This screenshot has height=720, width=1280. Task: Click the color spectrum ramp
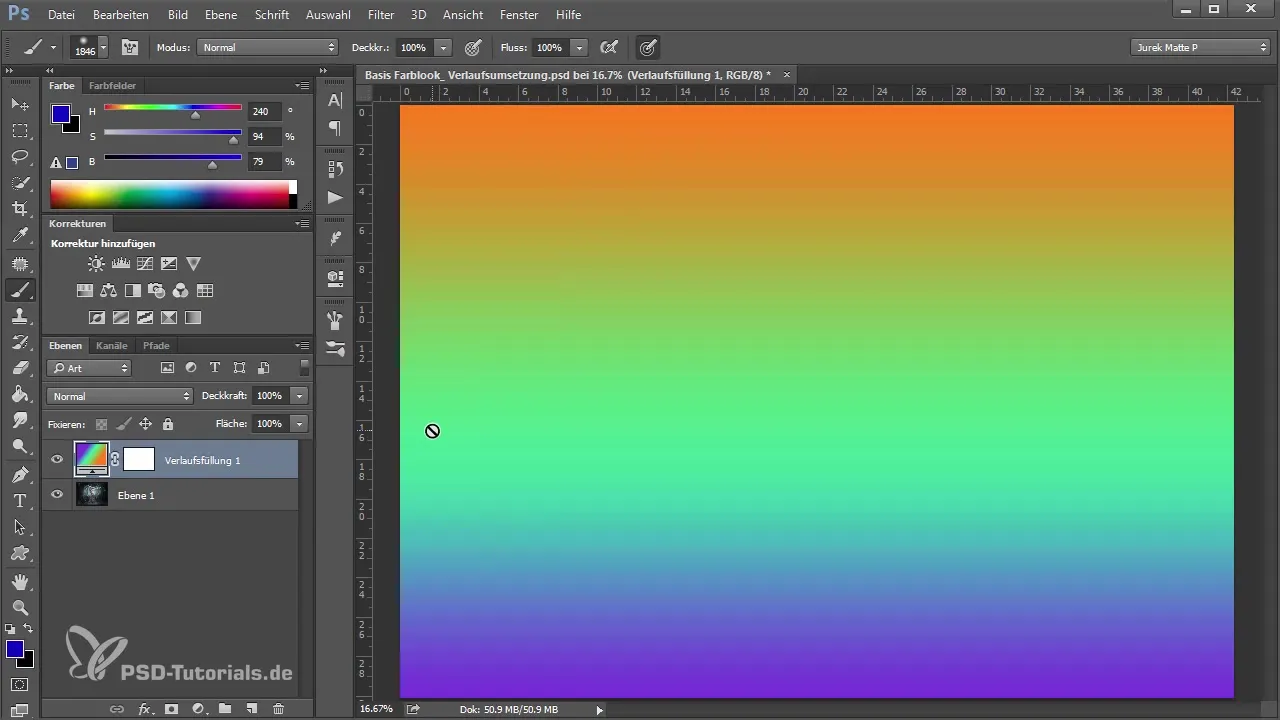173,194
